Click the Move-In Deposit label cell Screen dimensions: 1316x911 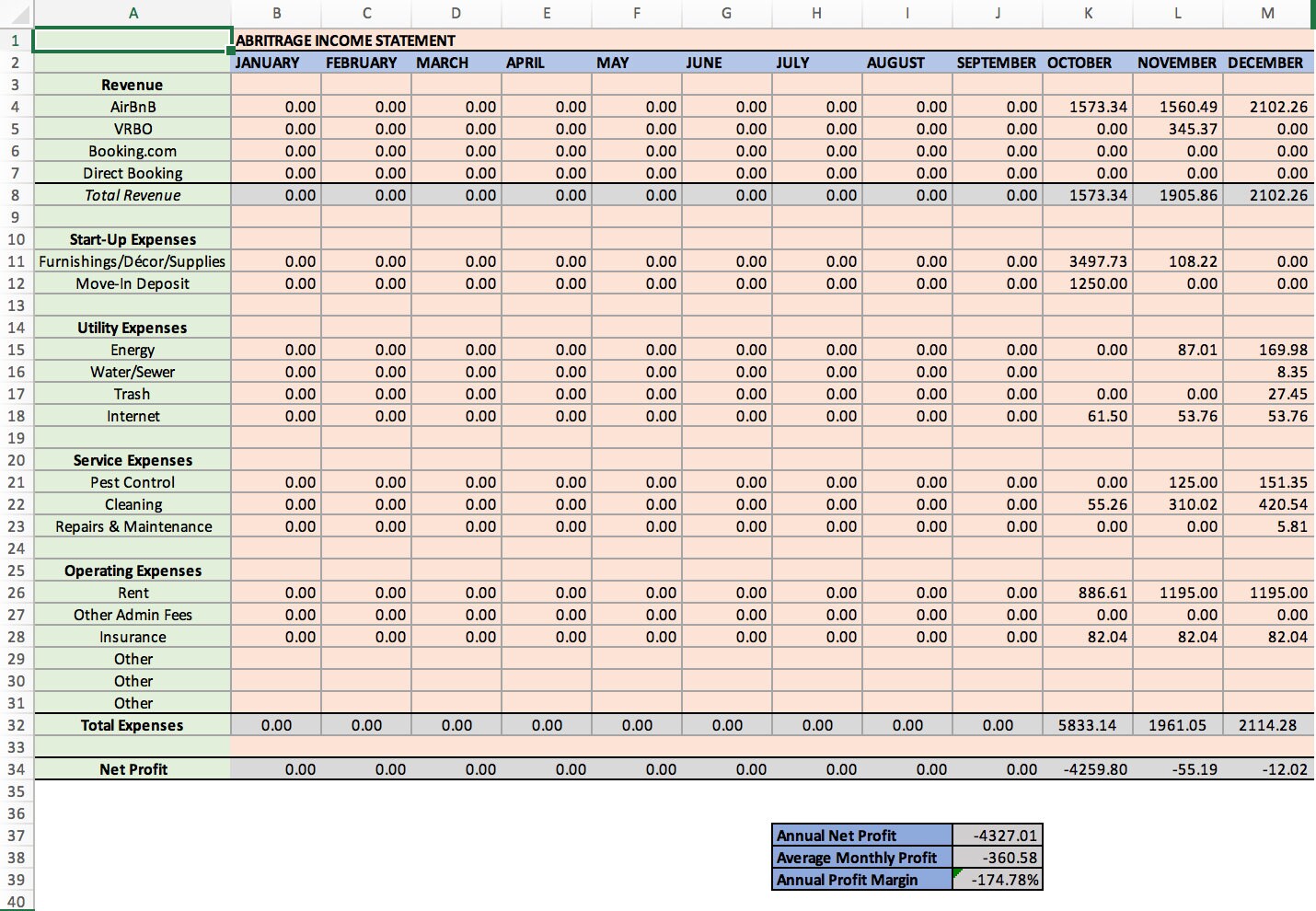[133, 283]
